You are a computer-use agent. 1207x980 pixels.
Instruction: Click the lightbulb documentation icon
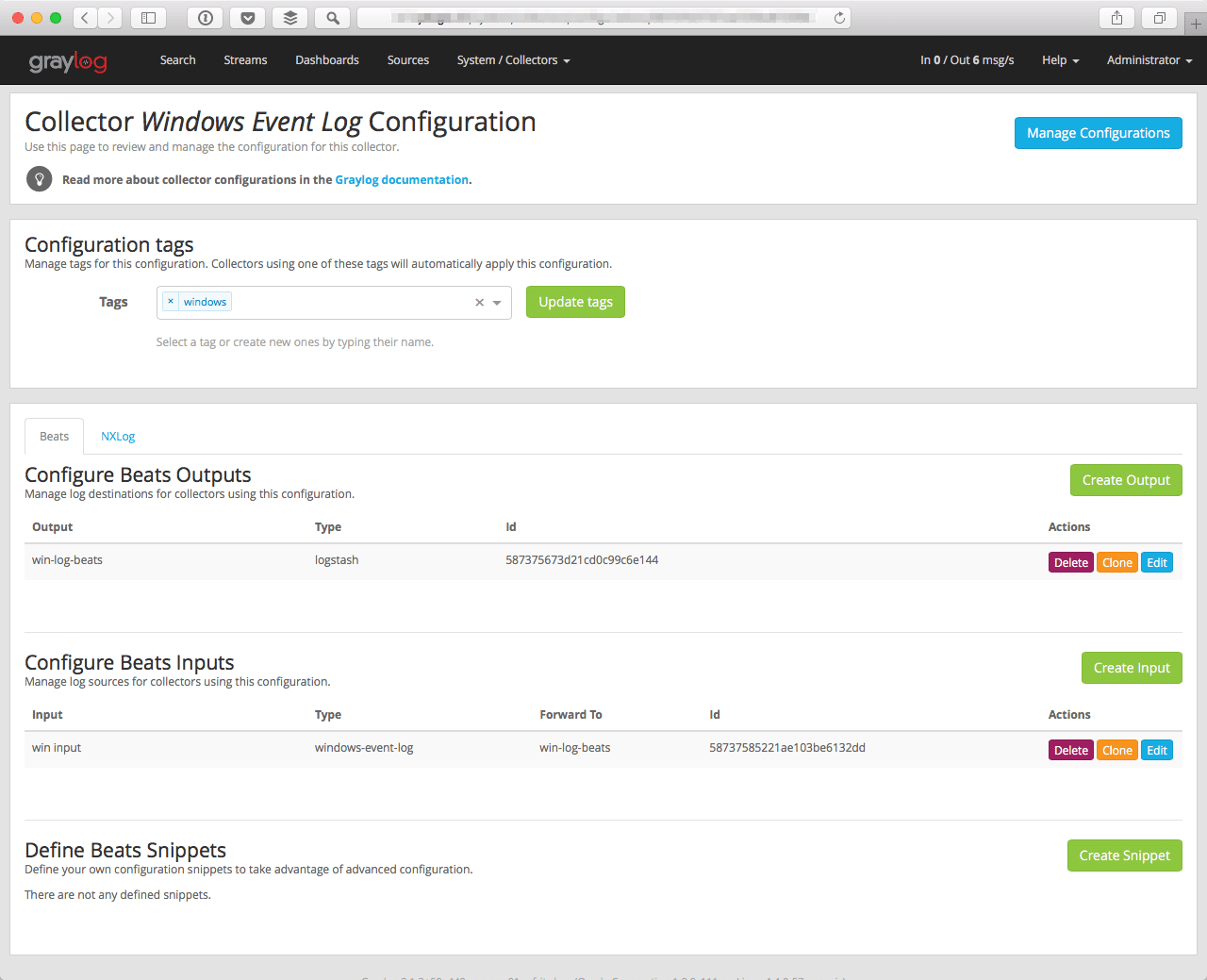tap(40, 179)
